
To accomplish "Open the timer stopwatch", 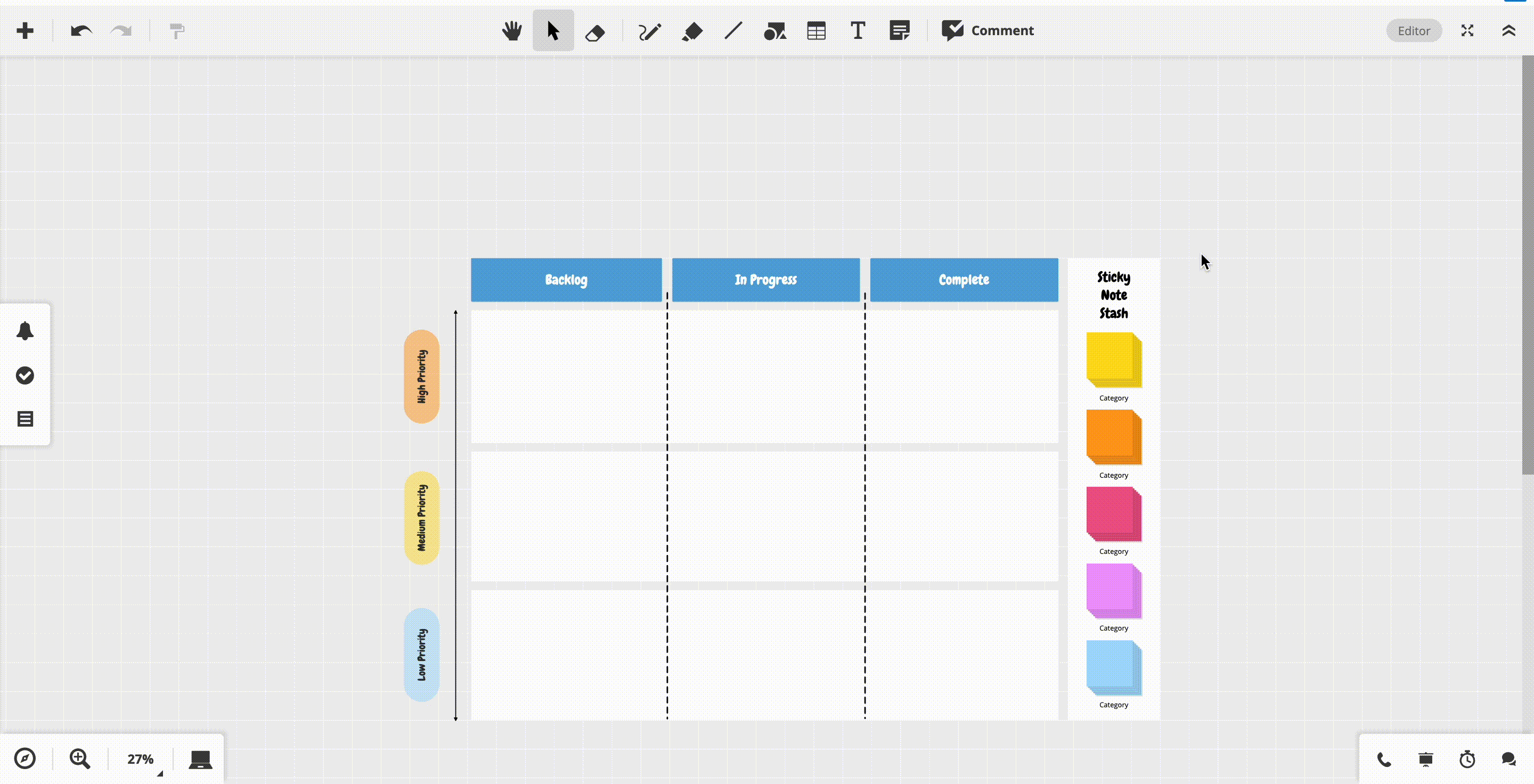I will tap(1467, 759).
